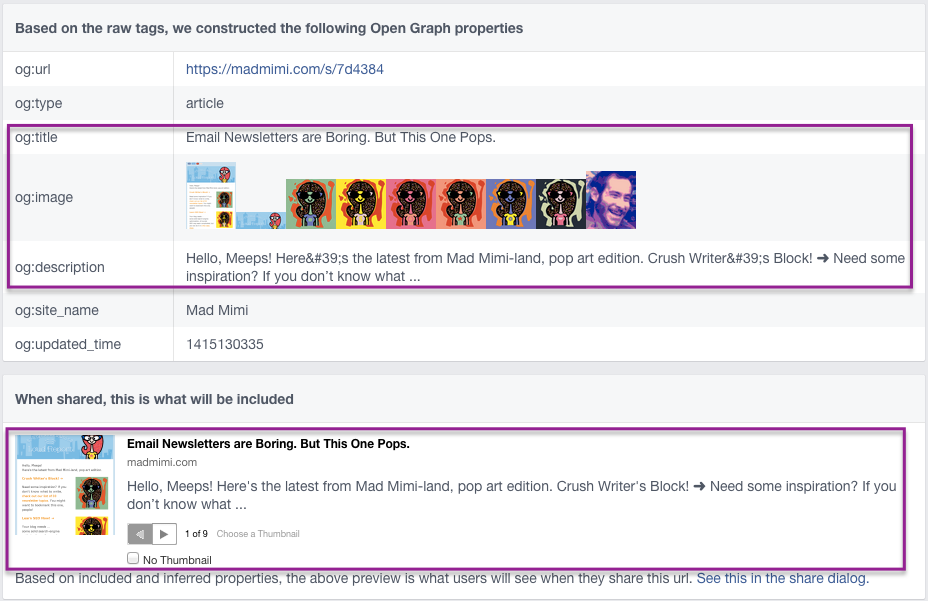Click the 'Choose a Thumbnail' label
The width and height of the screenshot is (928, 601).
pos(258,534)
